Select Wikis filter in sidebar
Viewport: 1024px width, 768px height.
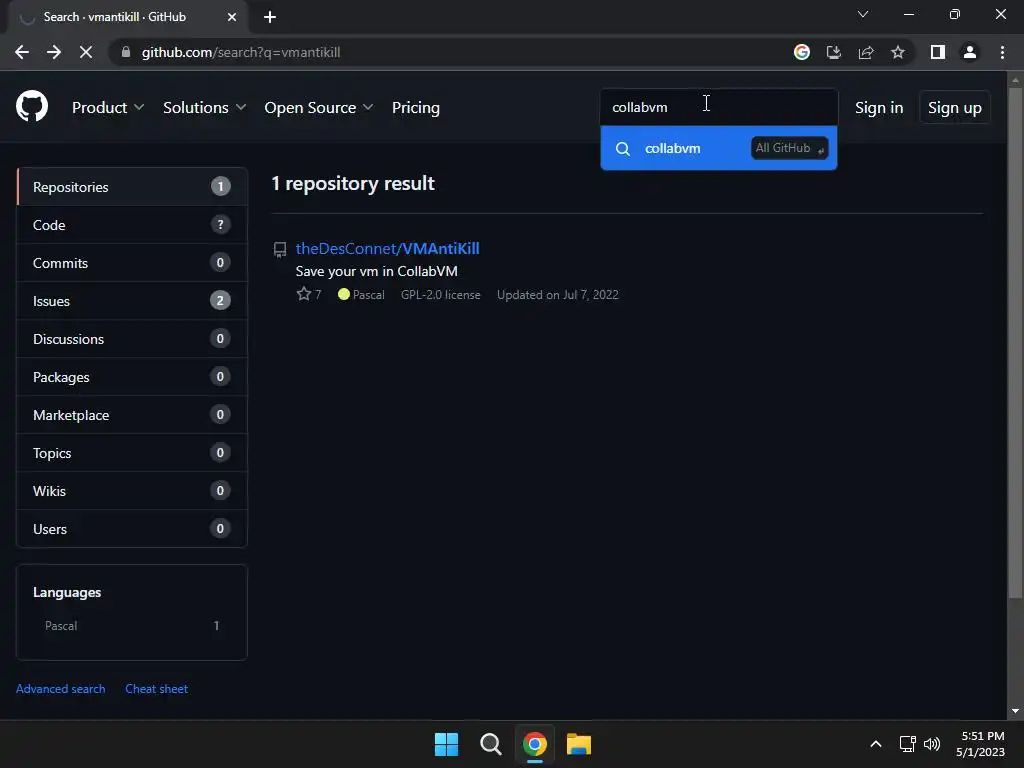tap(132, 490)
